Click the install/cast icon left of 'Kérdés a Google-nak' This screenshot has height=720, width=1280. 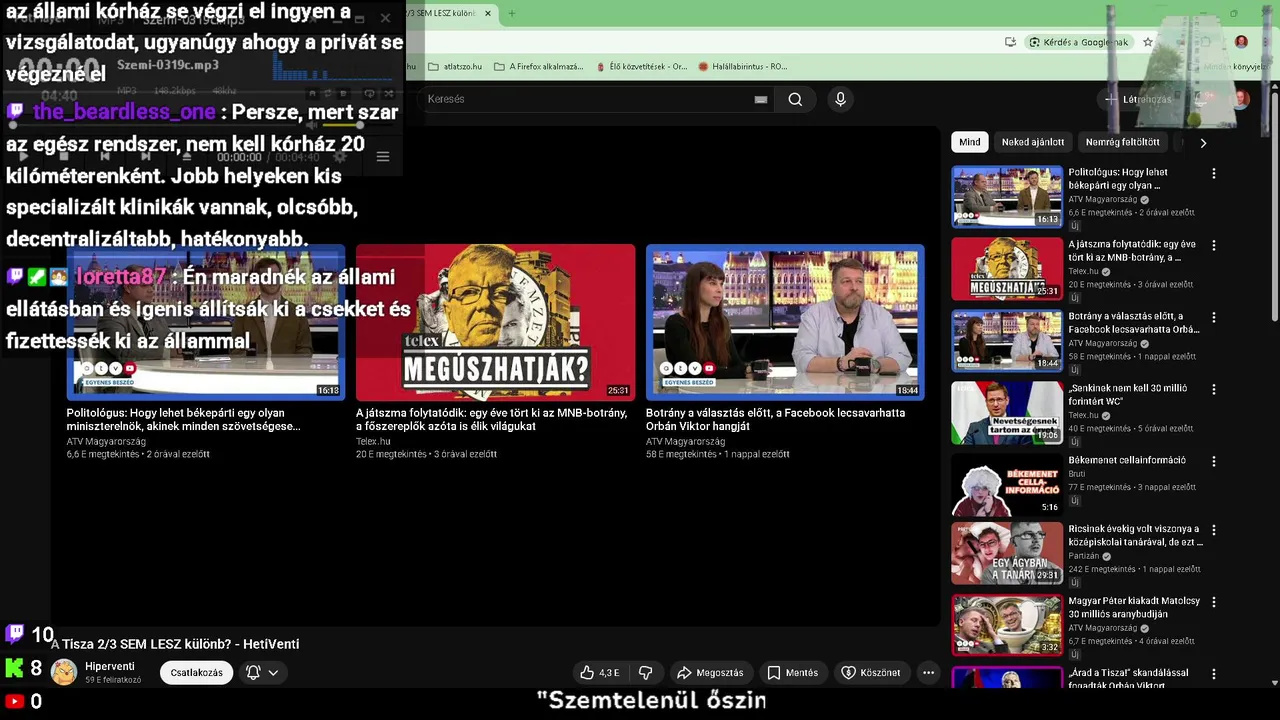(x=1010, y=42)
